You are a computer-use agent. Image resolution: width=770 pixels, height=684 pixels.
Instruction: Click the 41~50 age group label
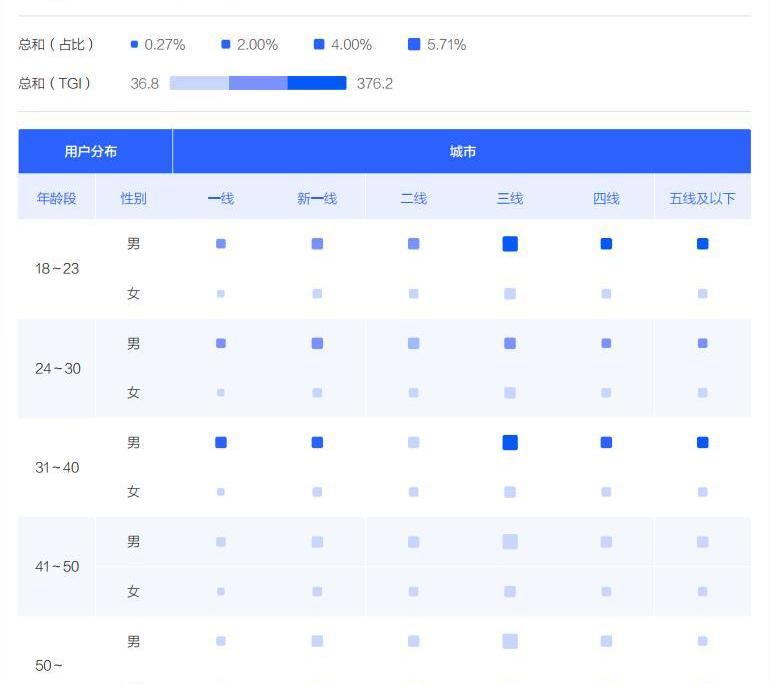(x=57, y=567)
